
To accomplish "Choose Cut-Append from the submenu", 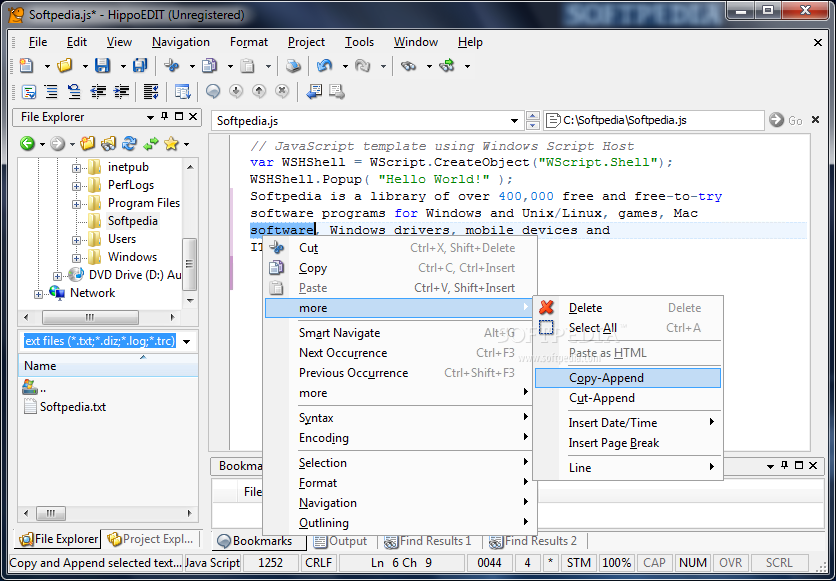I will tap(628, 398).
